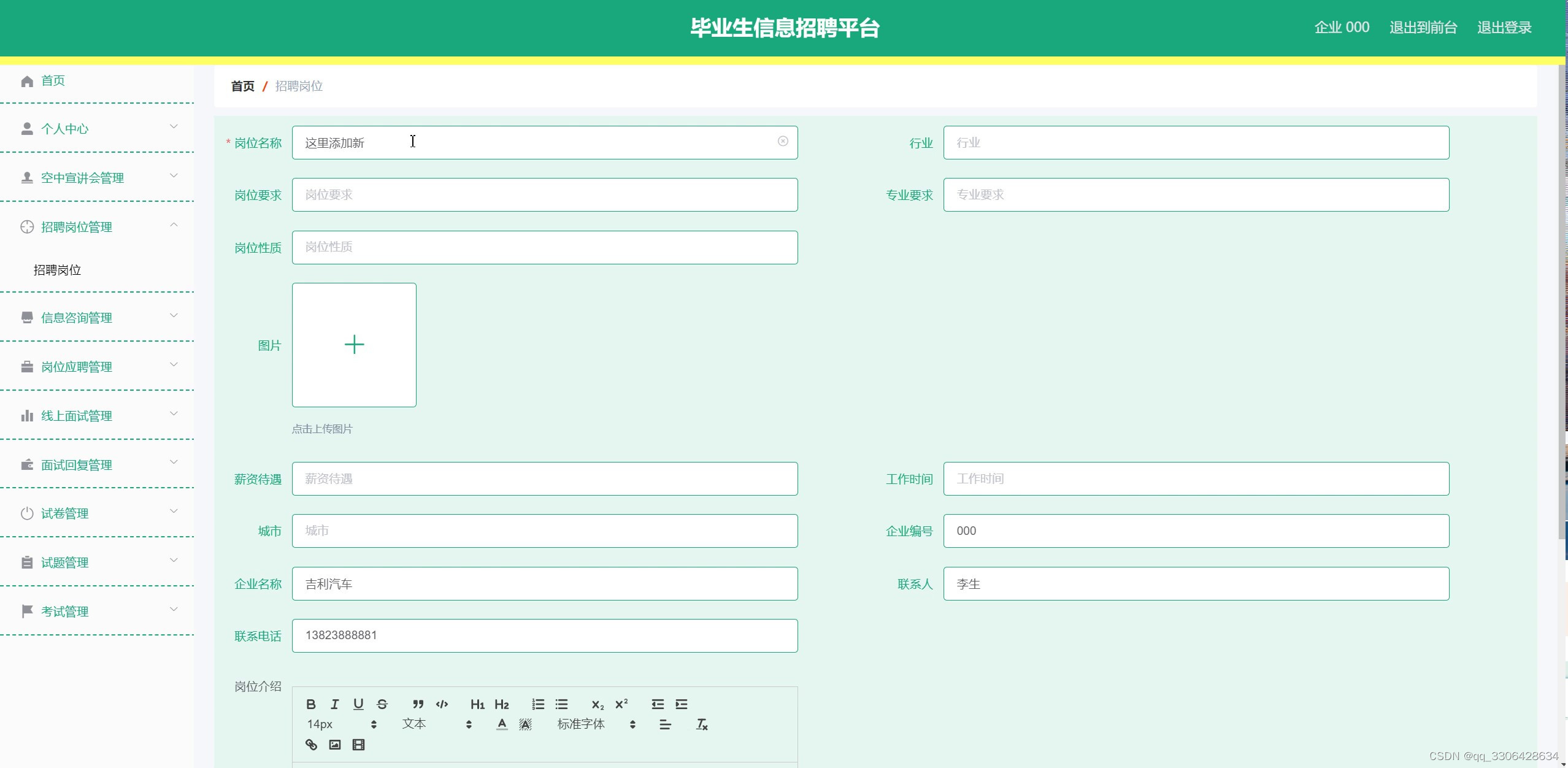Open the font color picker
1568x768 pixels.
(502, 724)
